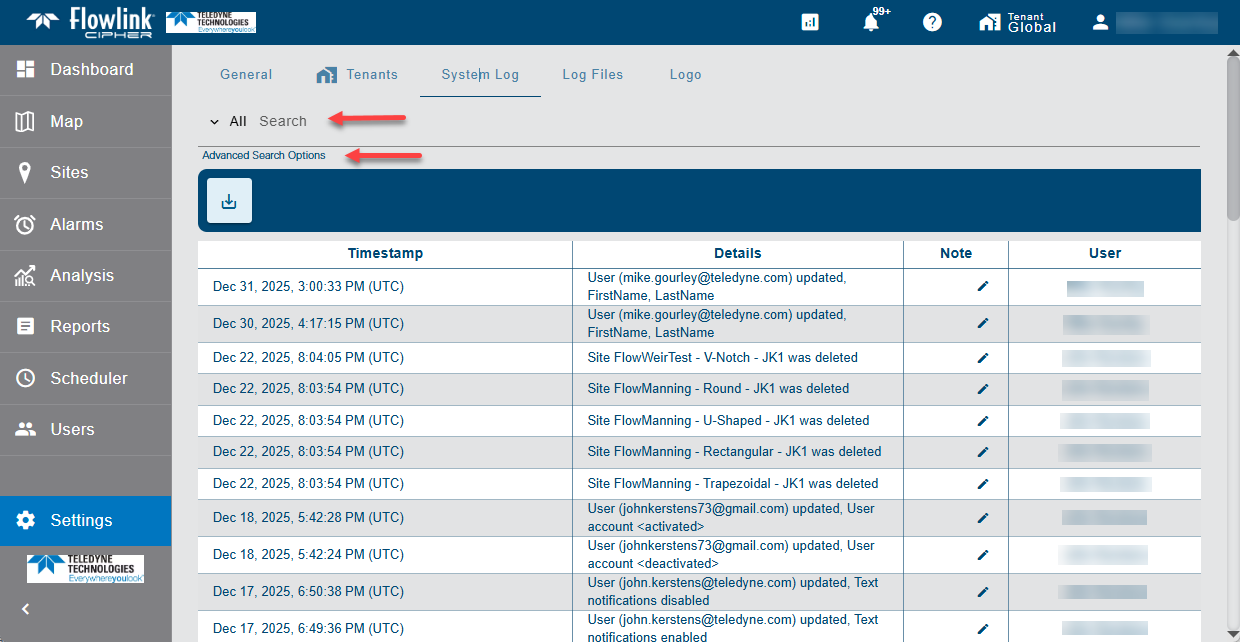Switch to the Tenants tab

[x=357, y=75]
